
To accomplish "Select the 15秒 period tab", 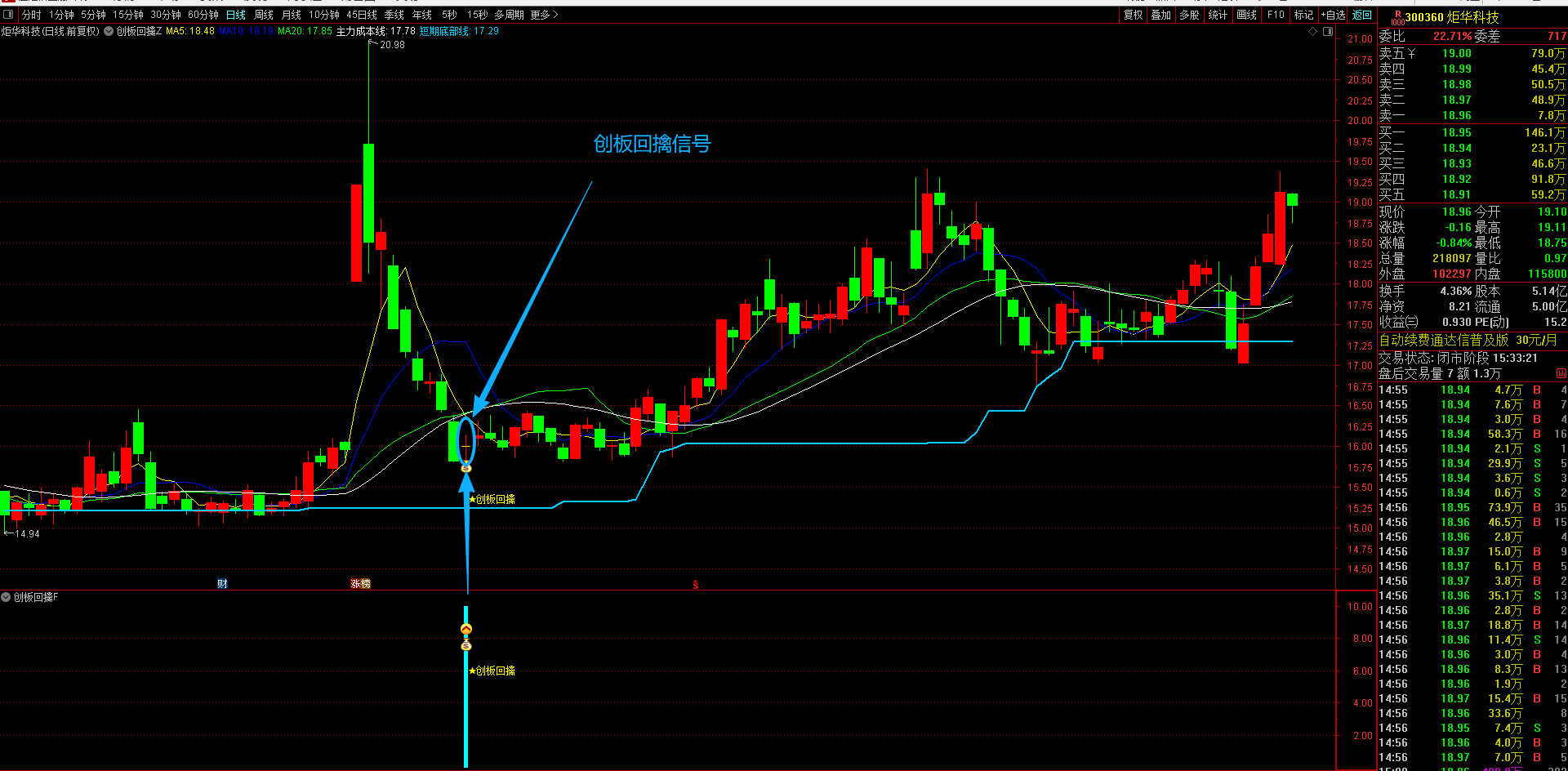I will point(478,15).
